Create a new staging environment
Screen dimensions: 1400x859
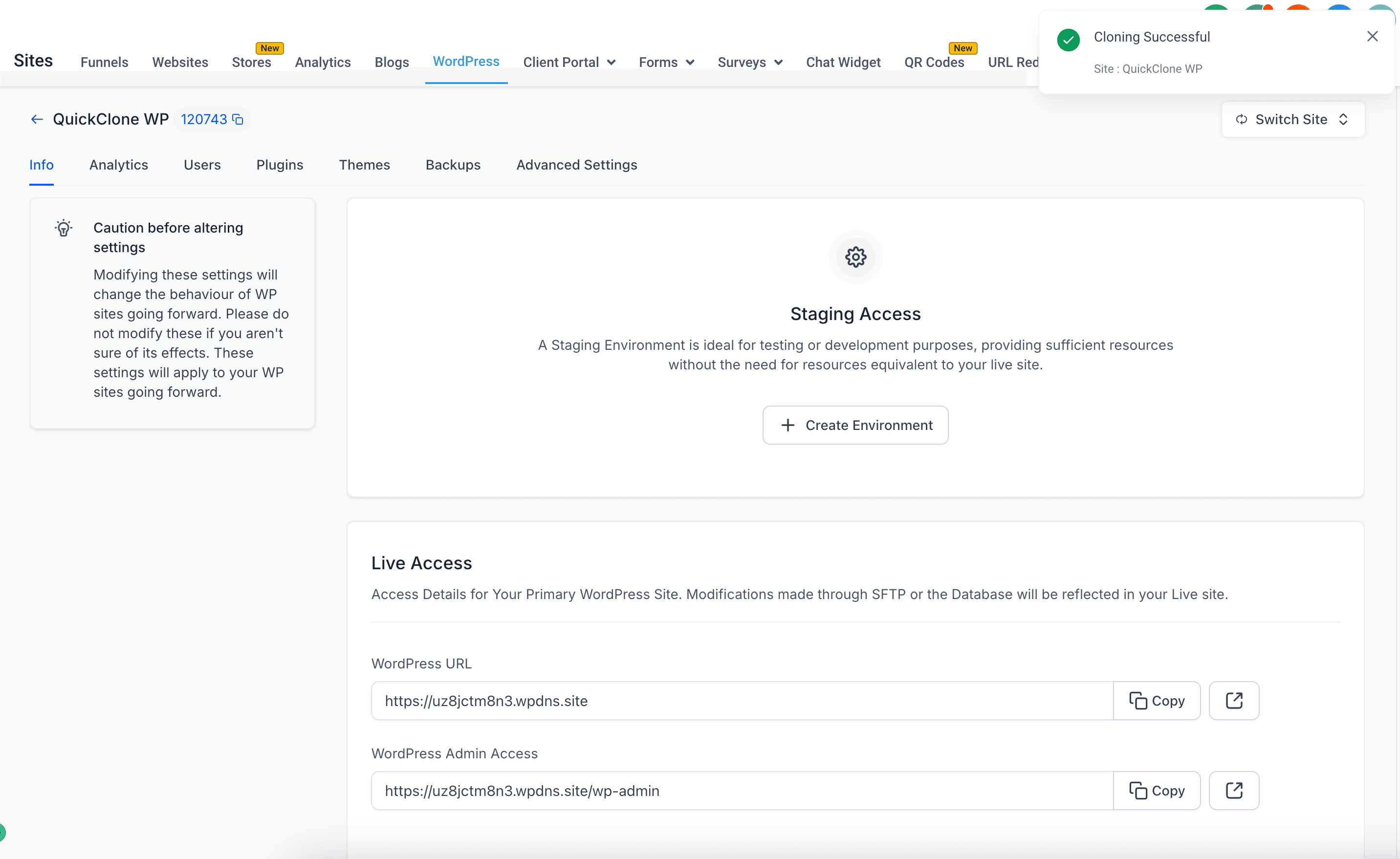point(855,425)
